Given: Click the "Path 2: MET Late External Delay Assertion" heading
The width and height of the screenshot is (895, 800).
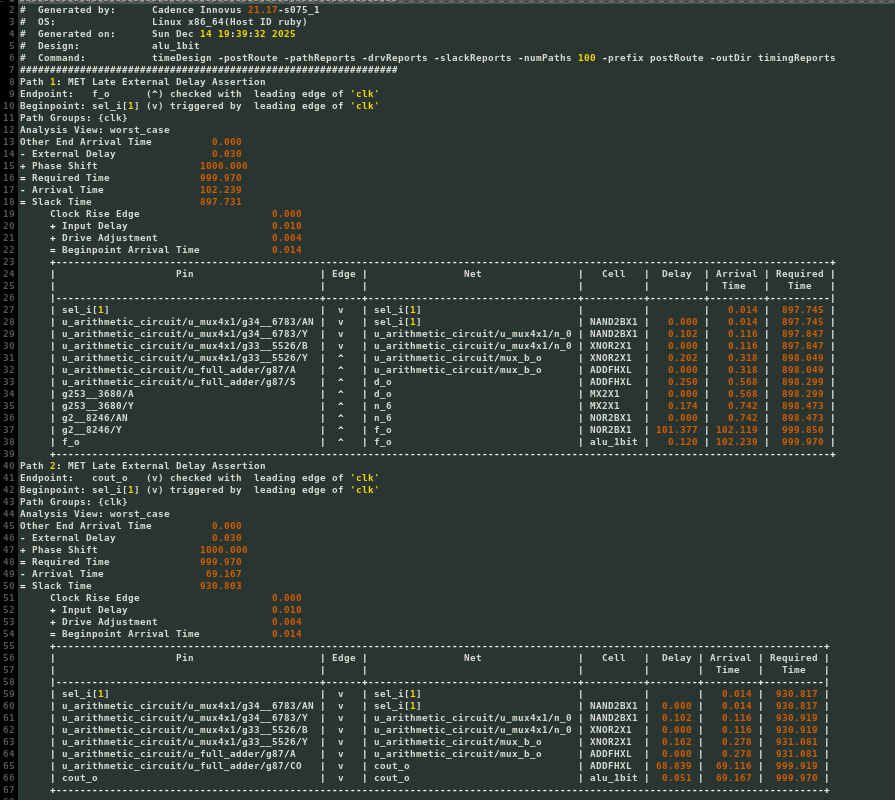Looking at the screenshot, I should [x=143, y=466].
